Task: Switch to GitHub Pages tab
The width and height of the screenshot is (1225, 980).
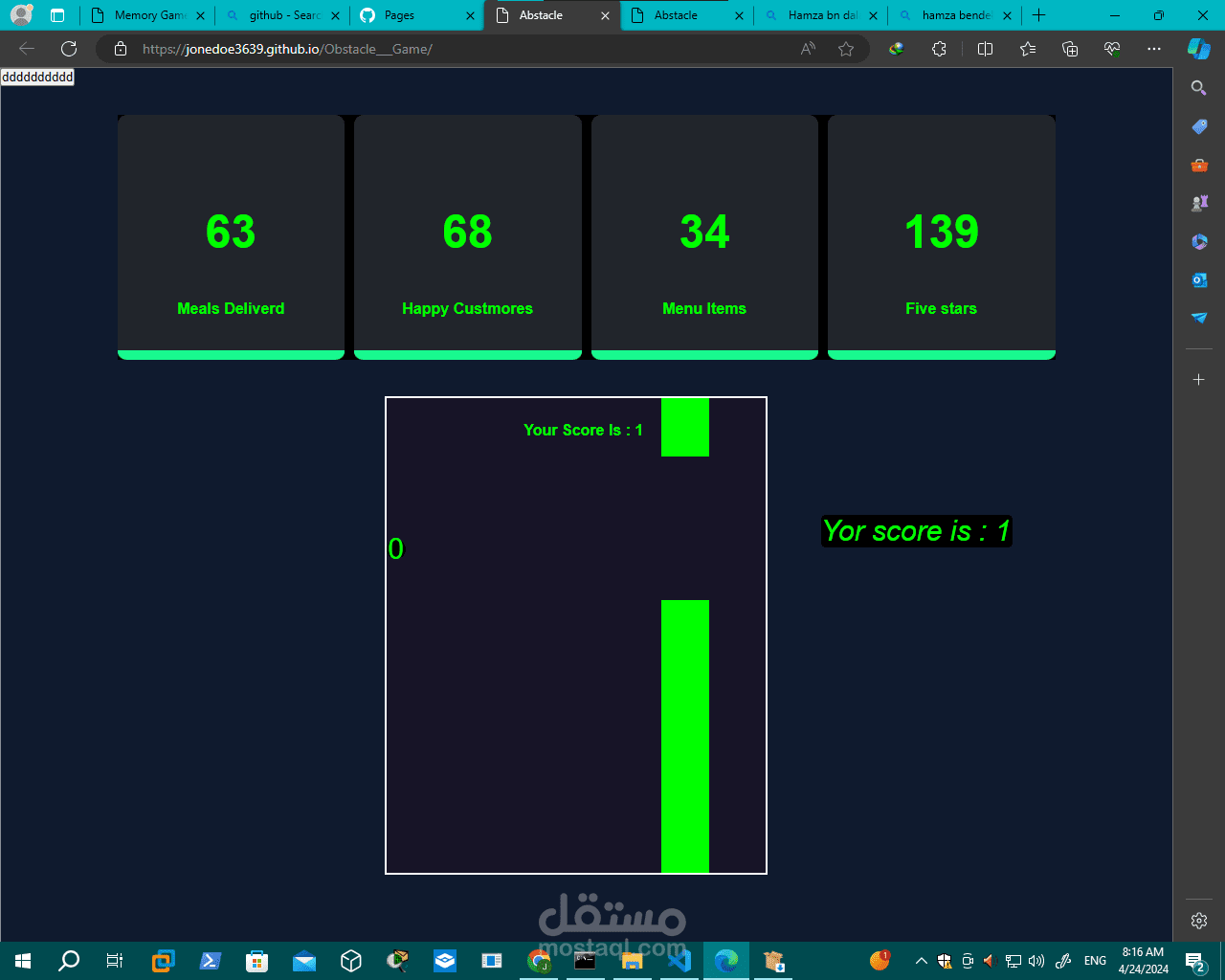Action: click(x=416, y=15)
